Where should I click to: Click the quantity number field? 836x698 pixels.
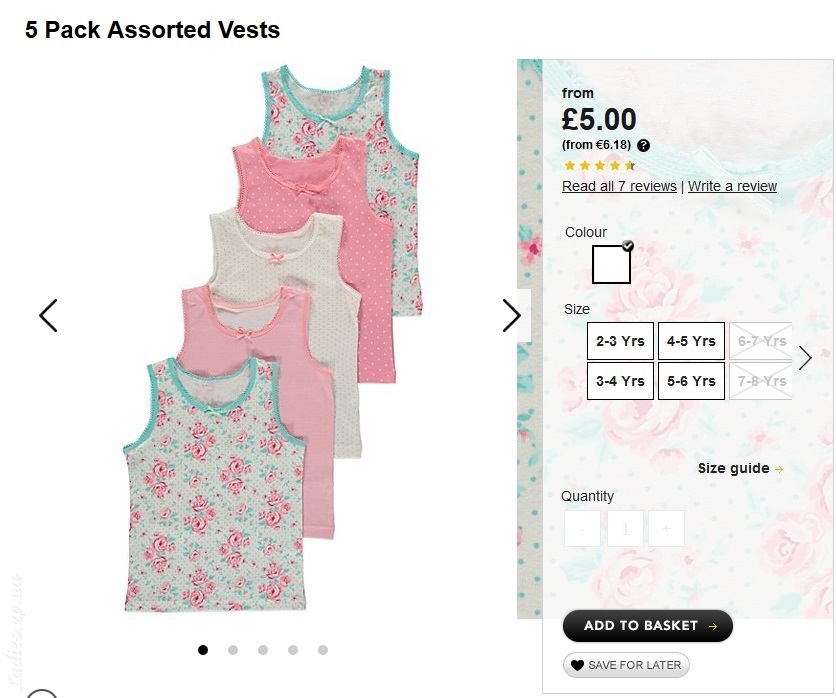[x=625, y=528]
